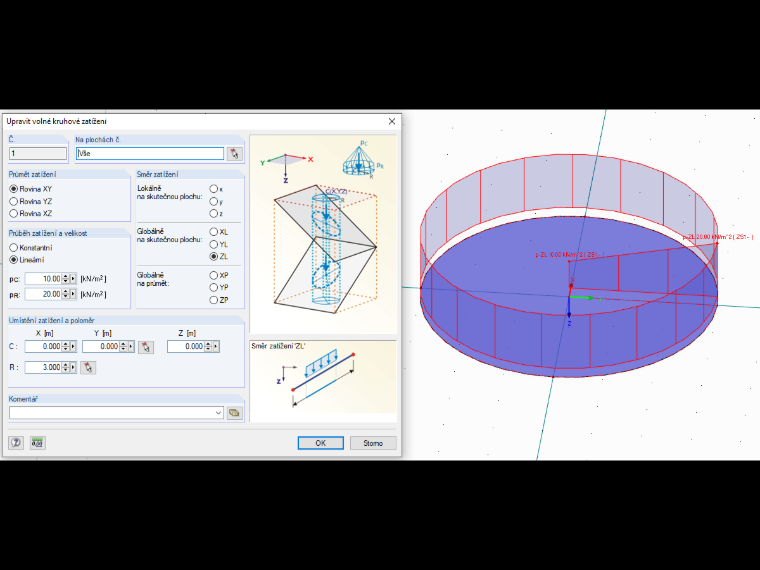This screenshot has height=570, width=760.
Task: Click the center Z coordinate field
Action: click(x=186, y=347)
